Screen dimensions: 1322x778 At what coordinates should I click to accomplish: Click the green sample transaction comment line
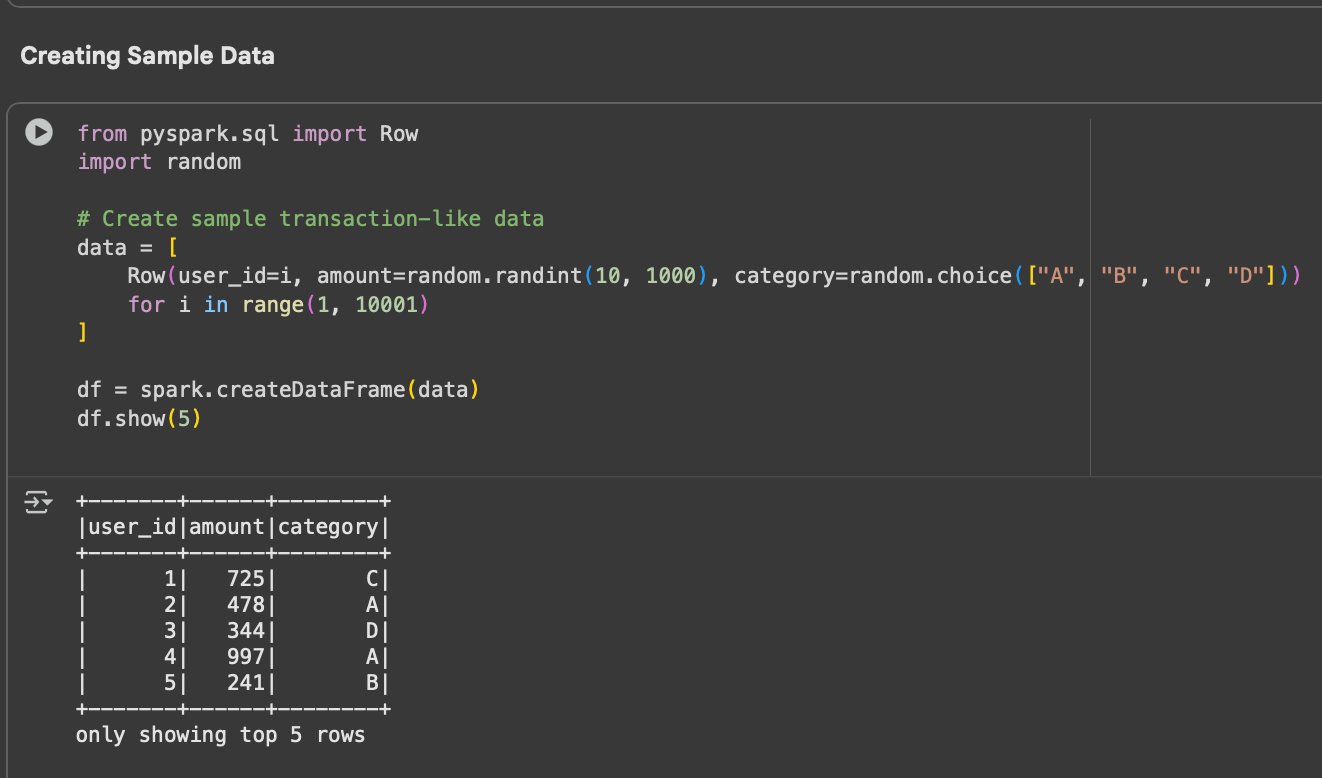click(x=310, y=218)
